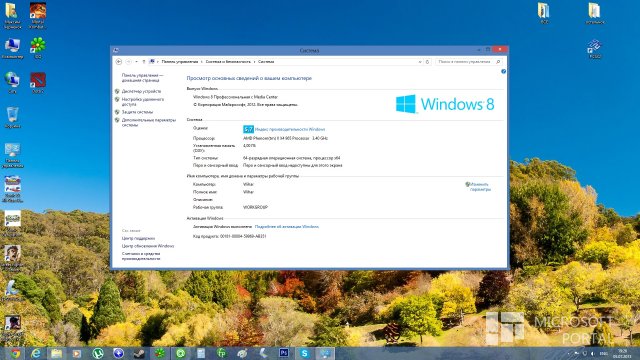Image resolution: width=640 pixels, height=360 pixels.
Task: Click the 'AMD Phenom' processor value text
Action: [x=285, y=138]
